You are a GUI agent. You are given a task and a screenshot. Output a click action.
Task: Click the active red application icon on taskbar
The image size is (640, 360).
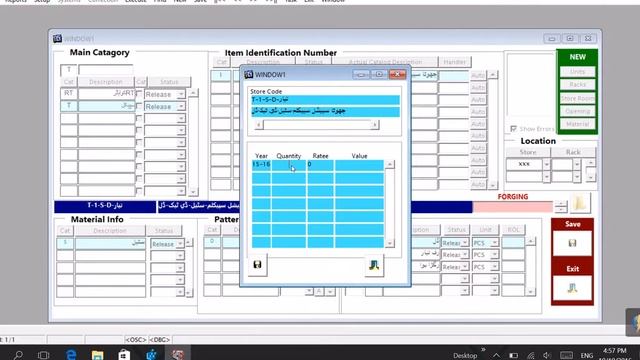click(x=178, y=355)
